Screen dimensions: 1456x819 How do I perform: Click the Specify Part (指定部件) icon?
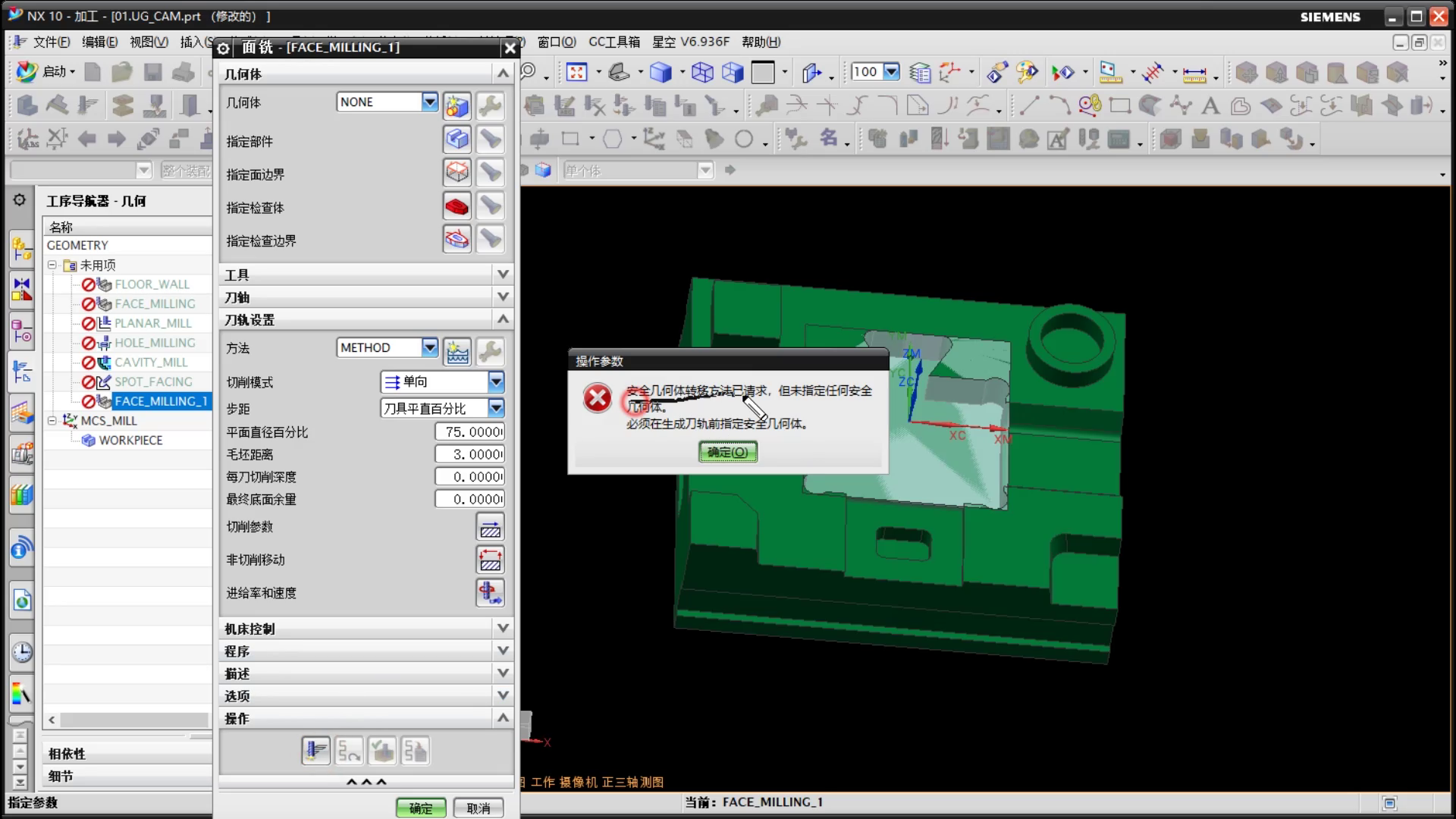[x=457, y=140]
